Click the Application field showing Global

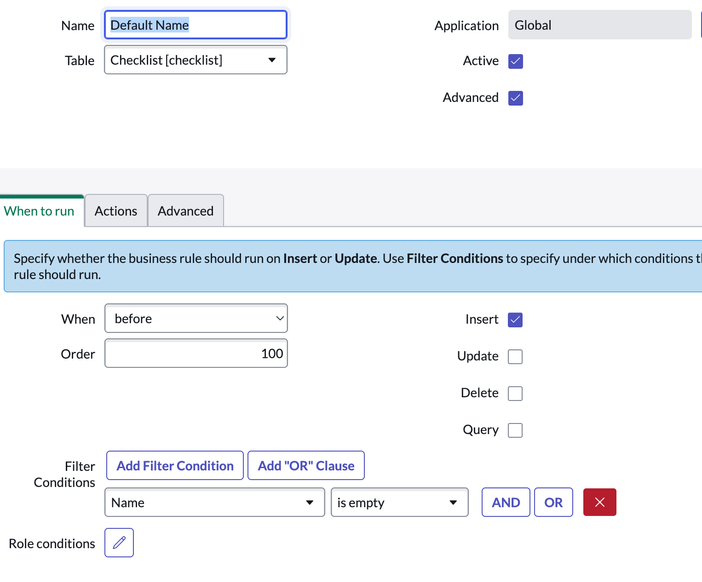(599, 25)
